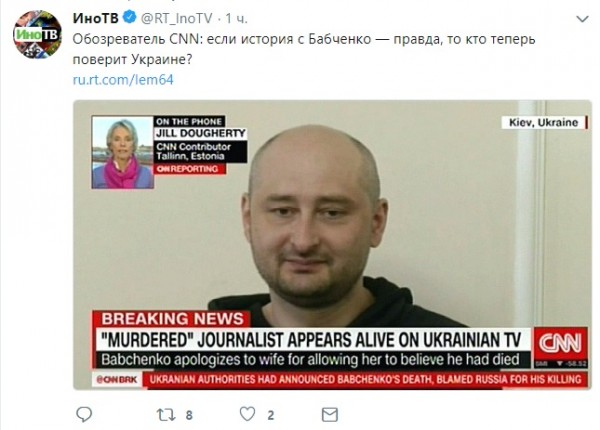
Task: Like the tweet with the heart icon
Action: (x=248, y=414)
